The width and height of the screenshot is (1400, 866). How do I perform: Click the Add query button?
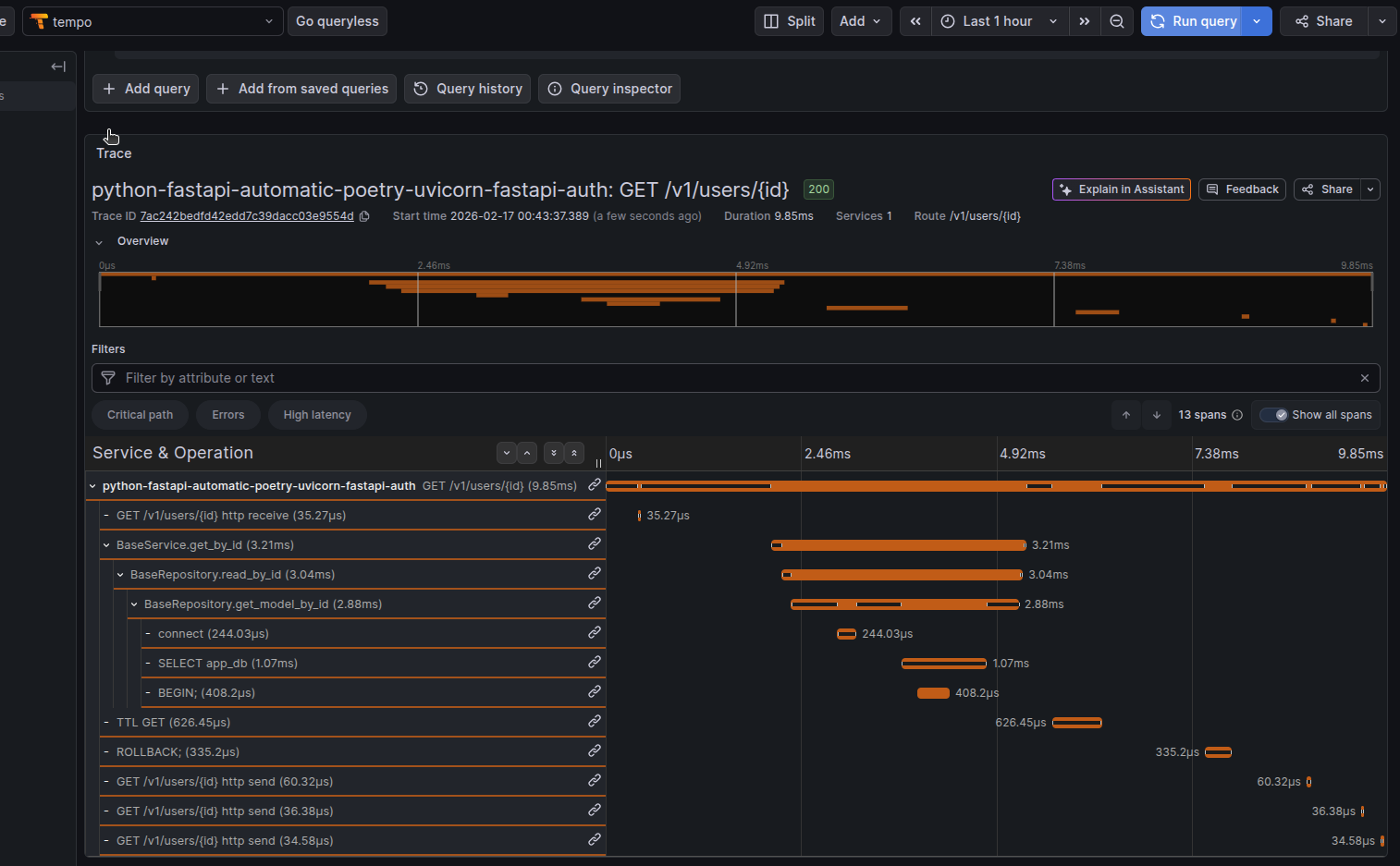[145, 88]
